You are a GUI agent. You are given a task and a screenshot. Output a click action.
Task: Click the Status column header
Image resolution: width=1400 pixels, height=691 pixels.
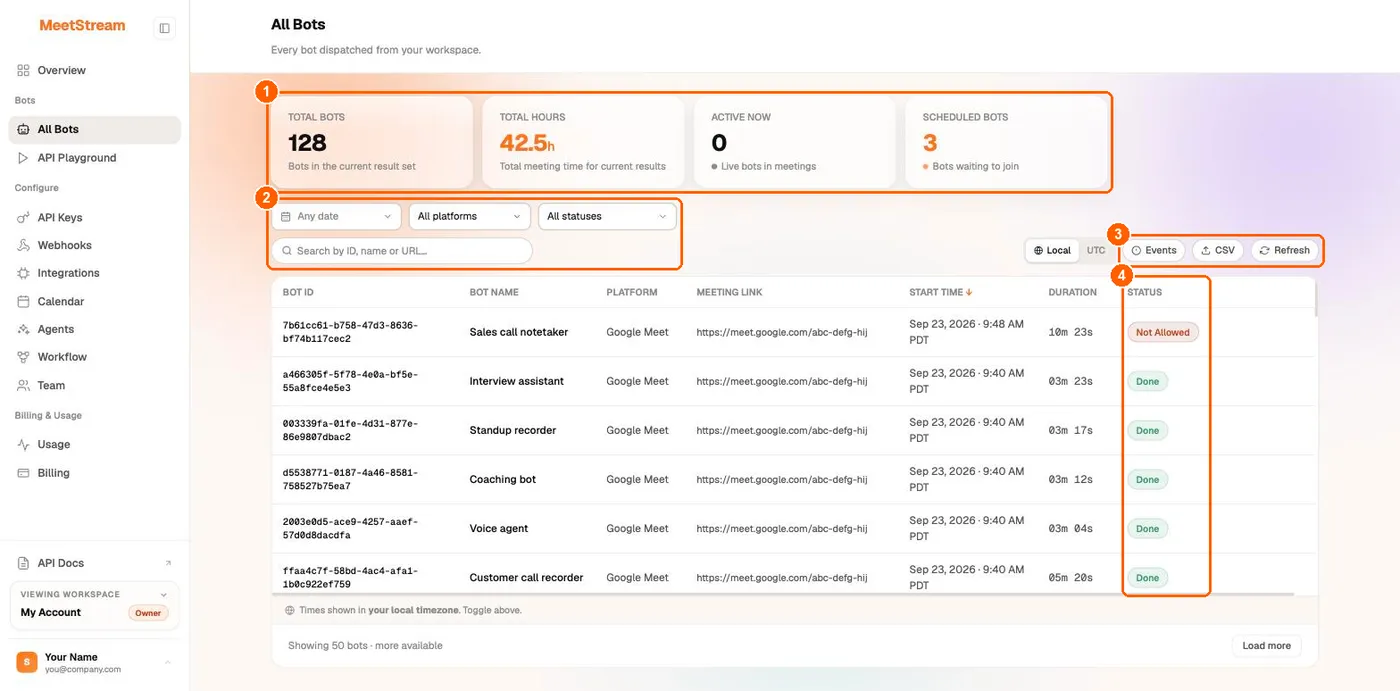click(x=1144, y=292)
